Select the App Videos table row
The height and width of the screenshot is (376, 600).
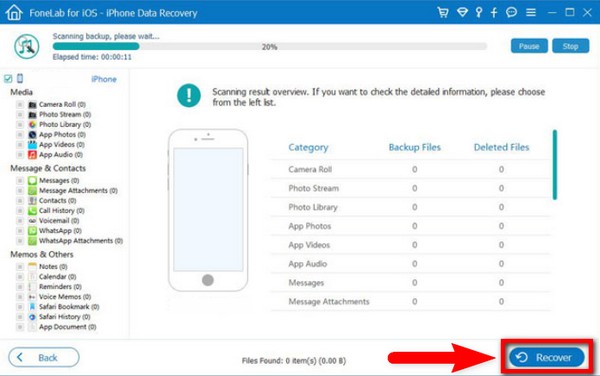tap(411, 245)
